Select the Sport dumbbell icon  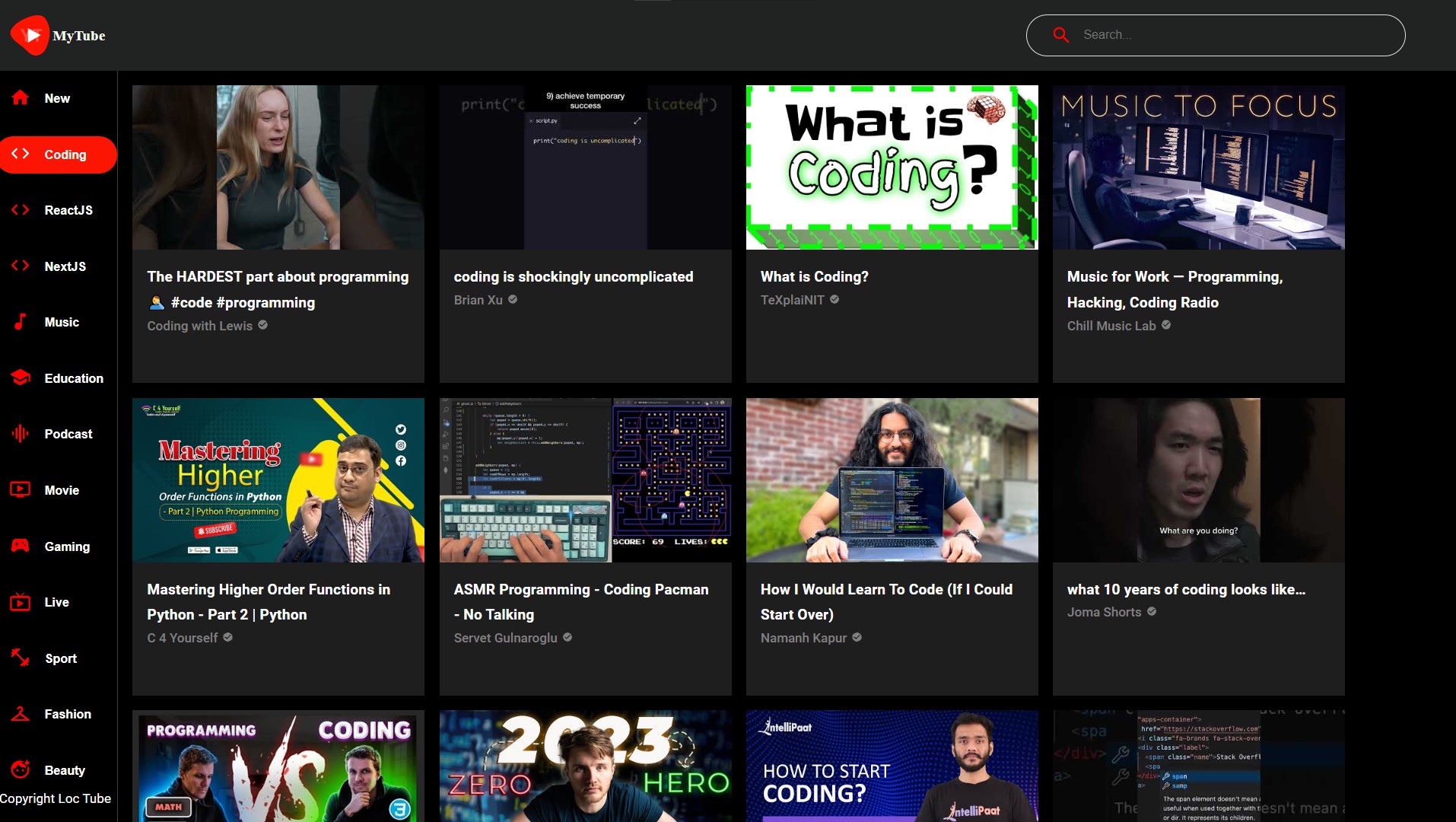[21, 658]
